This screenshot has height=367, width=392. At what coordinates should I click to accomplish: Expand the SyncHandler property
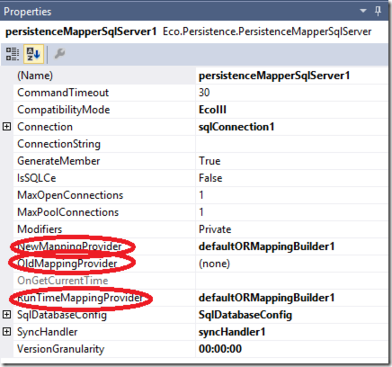(7, 332)
